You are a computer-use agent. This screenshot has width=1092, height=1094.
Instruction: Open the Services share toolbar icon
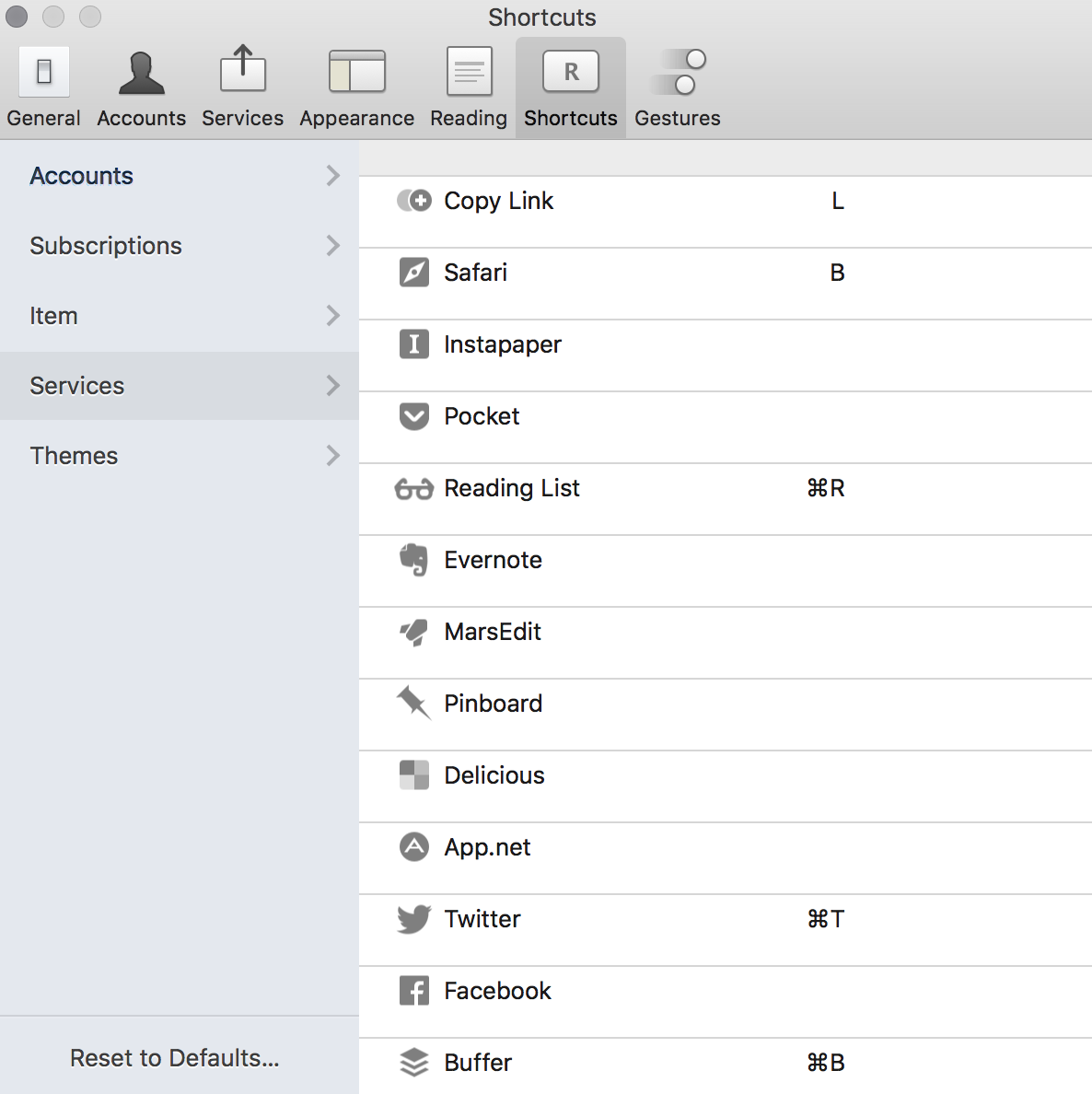[x=243, y=68]
